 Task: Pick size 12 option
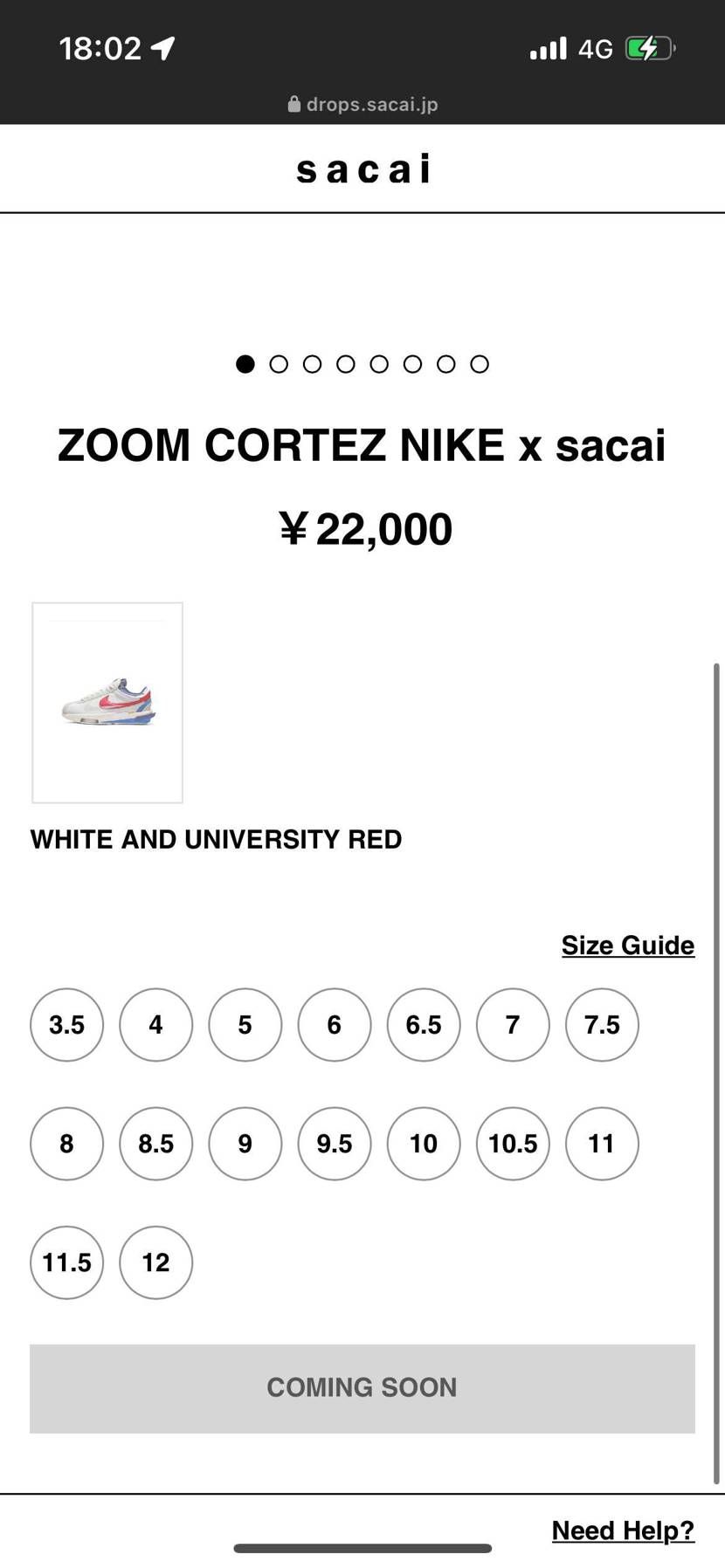[x=156, y=1262]
